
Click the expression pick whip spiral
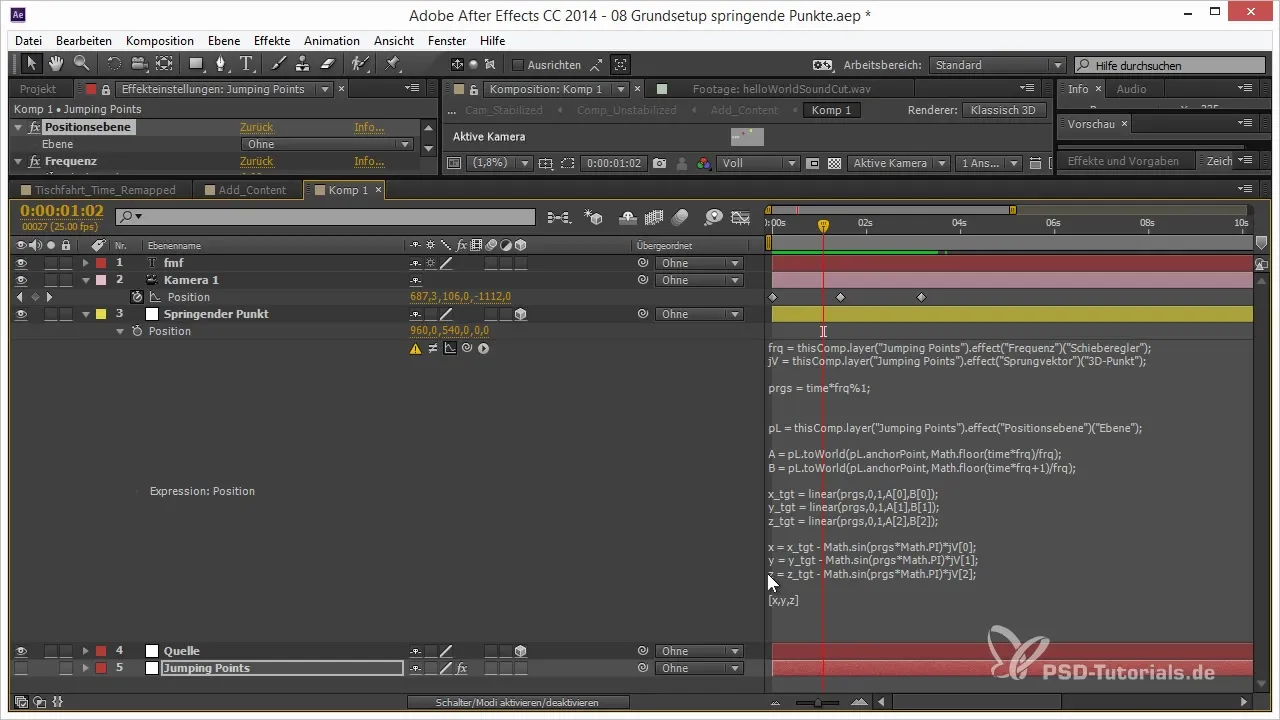(x=467, y=349)
